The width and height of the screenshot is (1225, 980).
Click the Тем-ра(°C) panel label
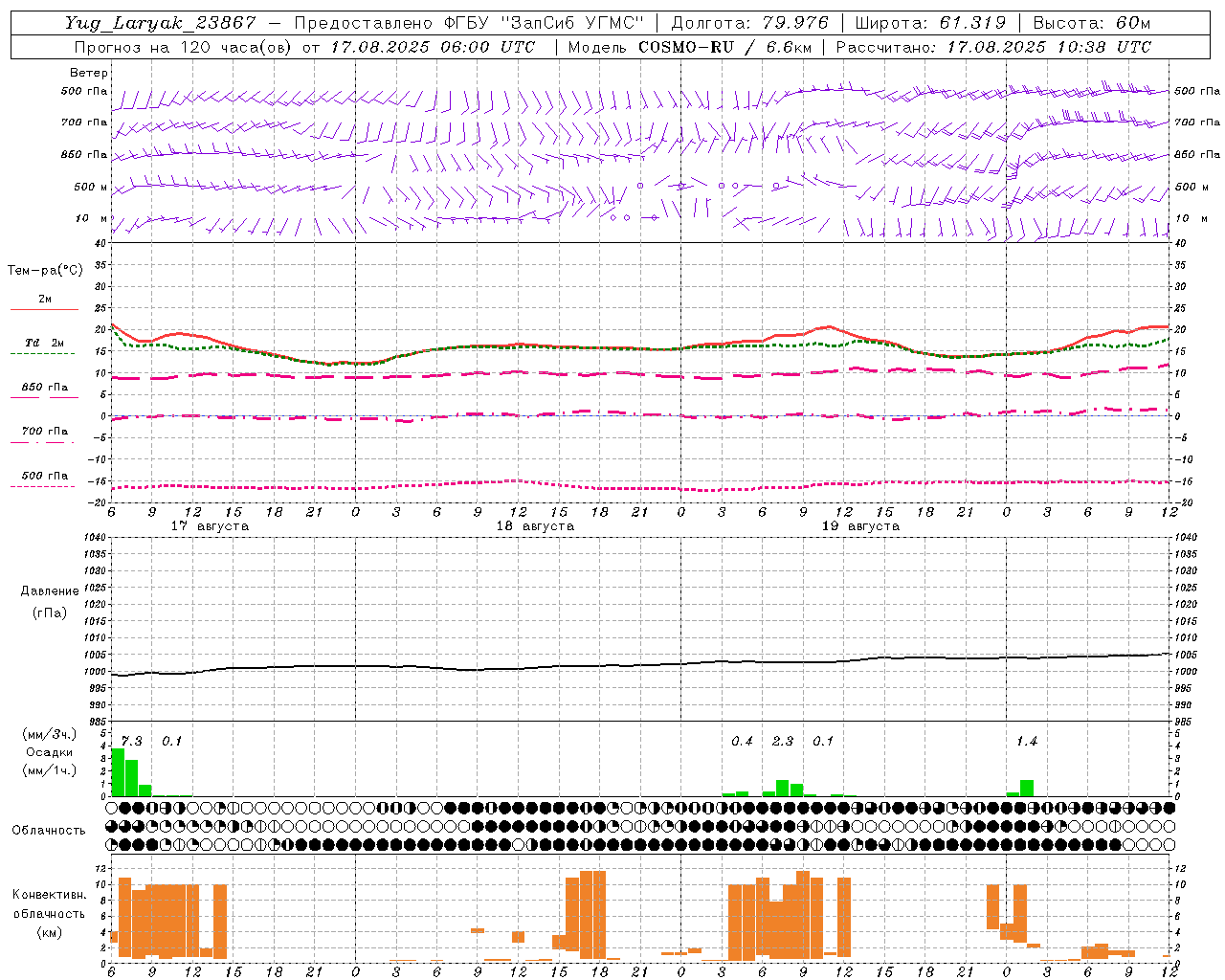[45, 271]
